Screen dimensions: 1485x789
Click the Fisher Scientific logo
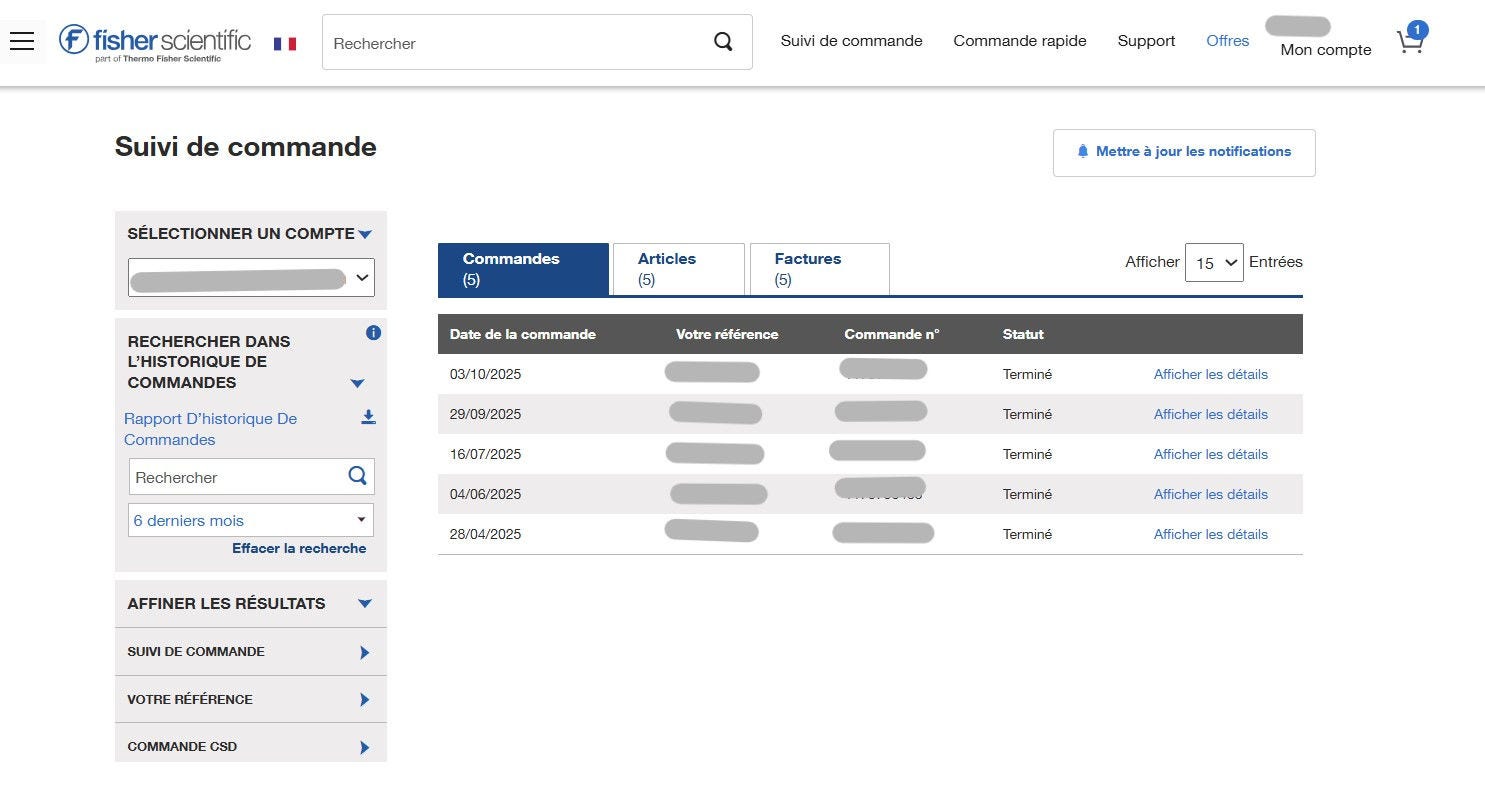tap(154, 41)
